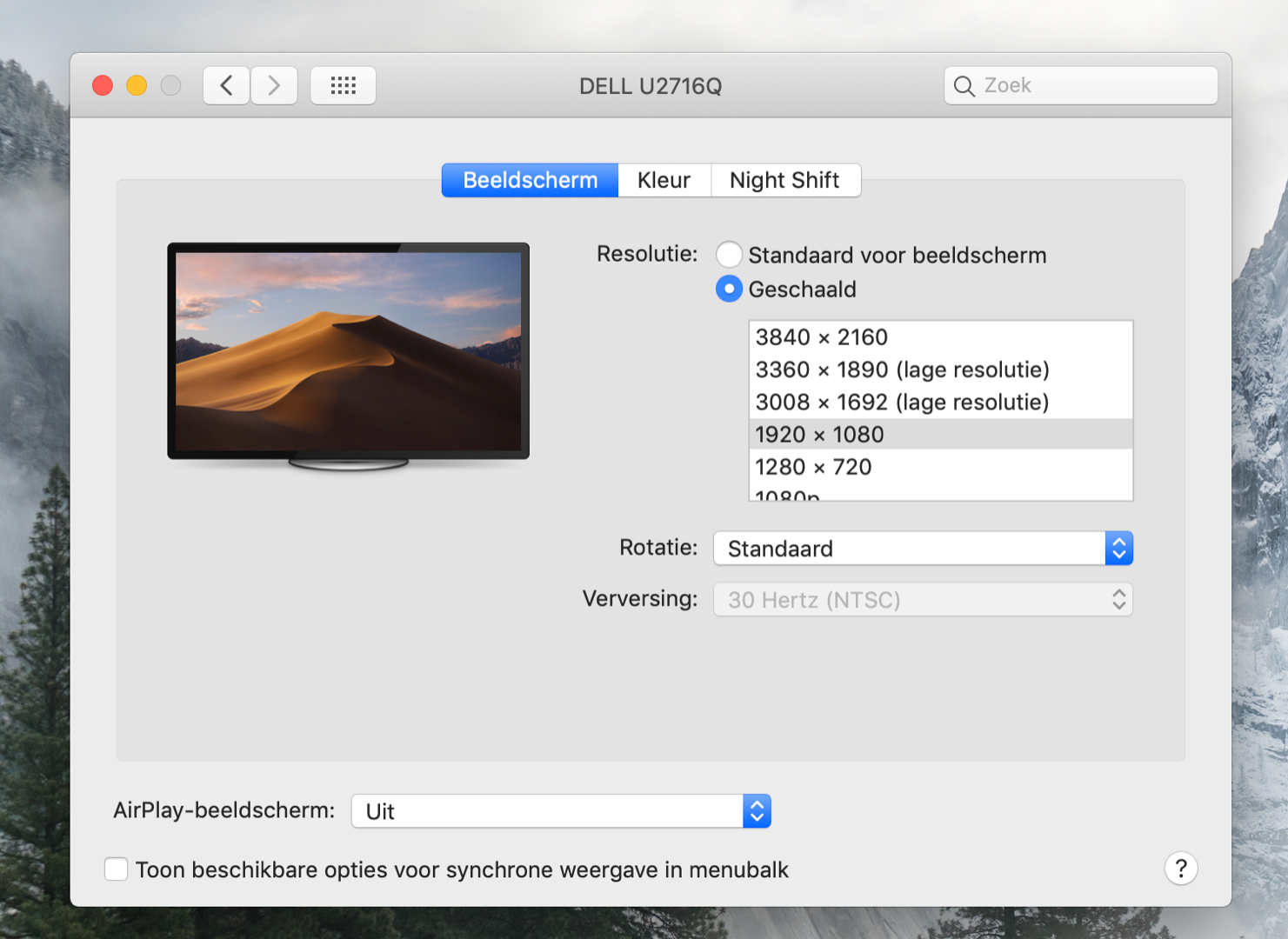Click the magnifying glass search icon
Image resolution: width=1288 pixels, height=939 pixels.
pos(964,86)
